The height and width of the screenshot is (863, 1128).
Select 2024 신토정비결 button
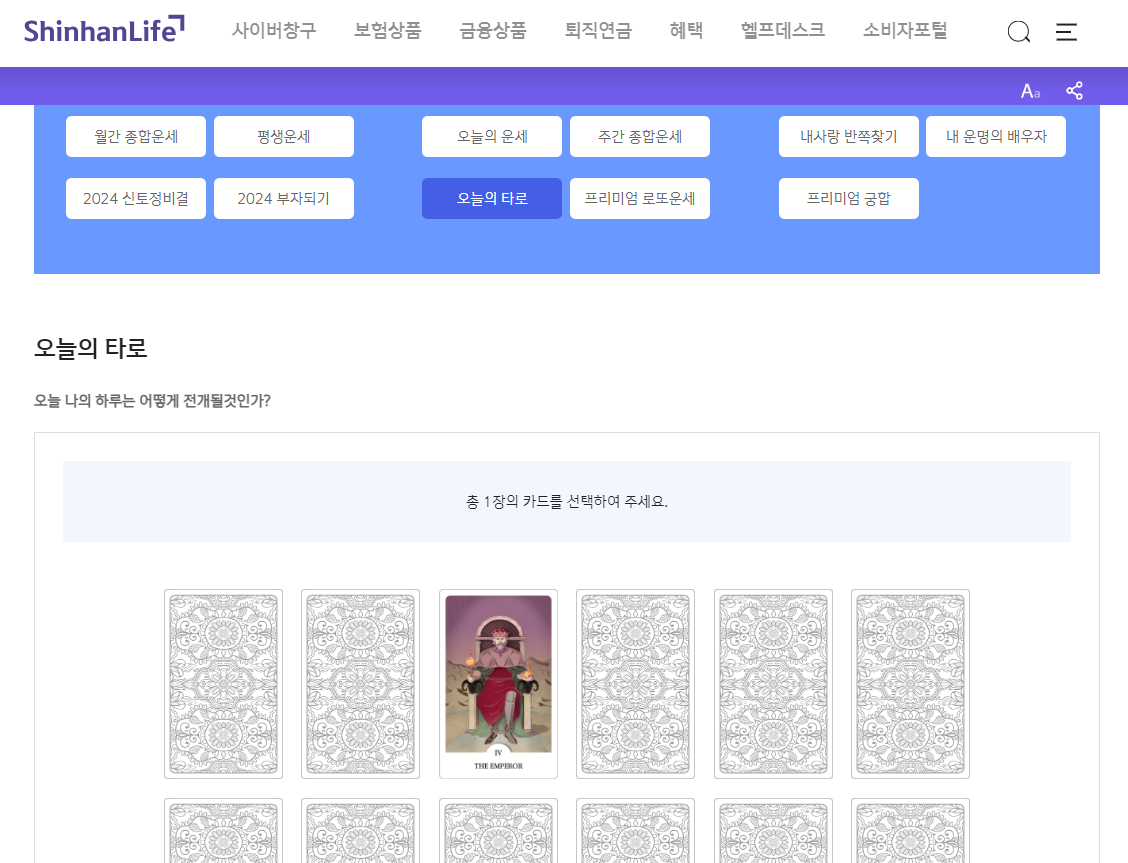point(136,198)
